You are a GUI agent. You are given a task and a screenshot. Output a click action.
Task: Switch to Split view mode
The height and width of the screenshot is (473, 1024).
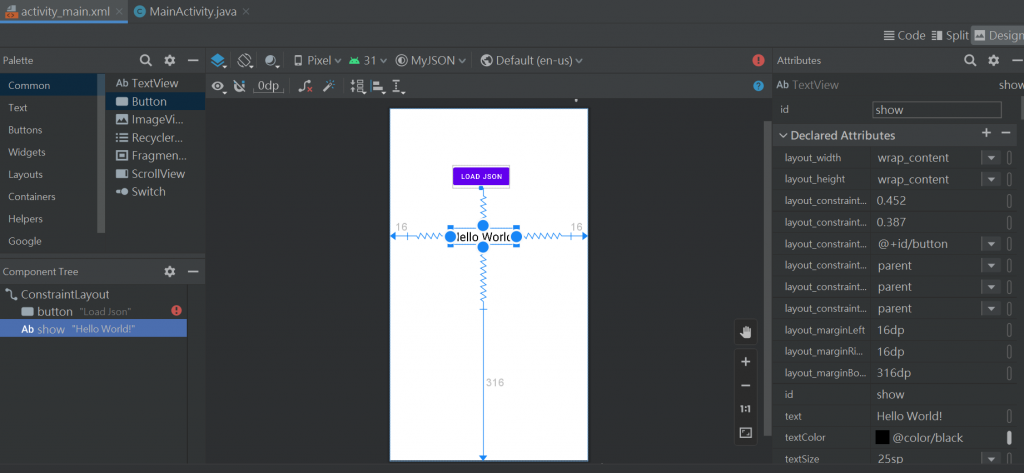coord(950,36)
